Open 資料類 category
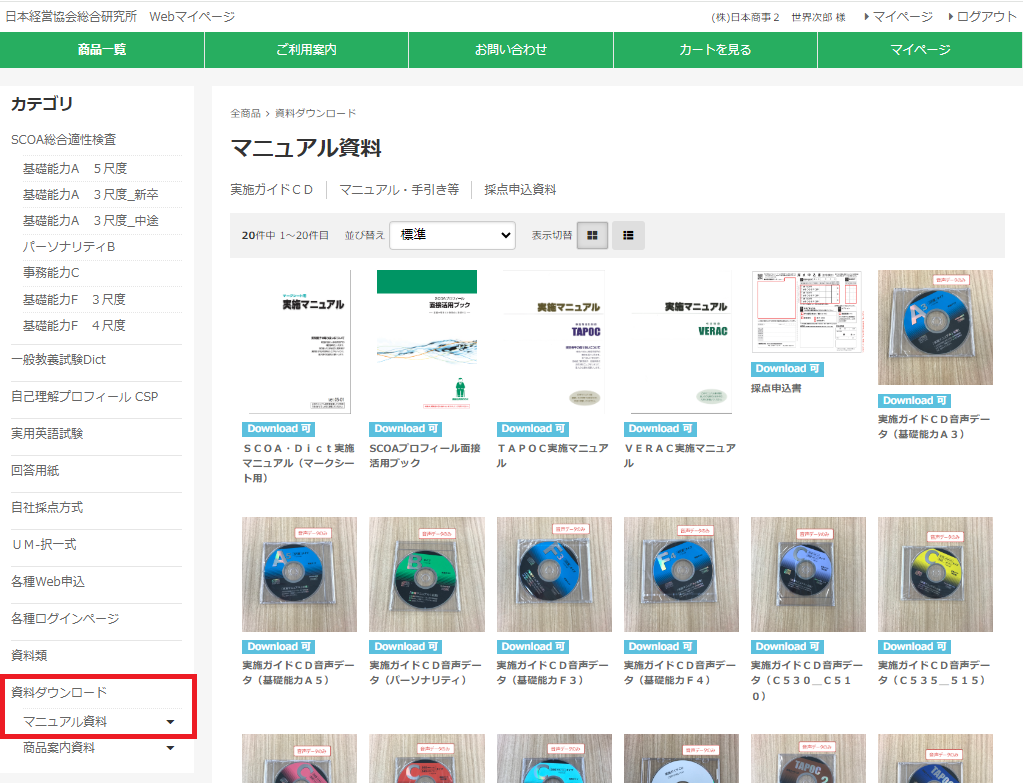This screenshot has width=1023, height=783. click(x=29, y=655)
